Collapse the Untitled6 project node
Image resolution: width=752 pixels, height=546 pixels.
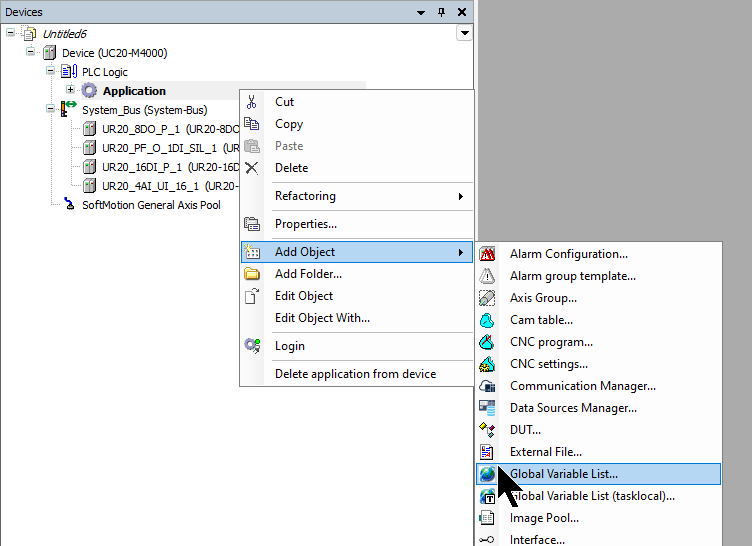point(11,33)
